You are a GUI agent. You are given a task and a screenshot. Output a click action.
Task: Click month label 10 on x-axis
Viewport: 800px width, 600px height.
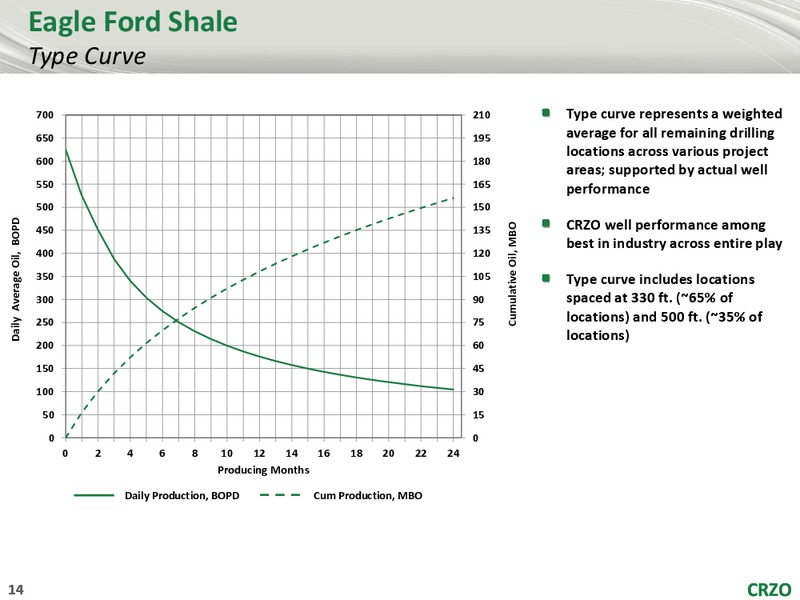[227, 453]
